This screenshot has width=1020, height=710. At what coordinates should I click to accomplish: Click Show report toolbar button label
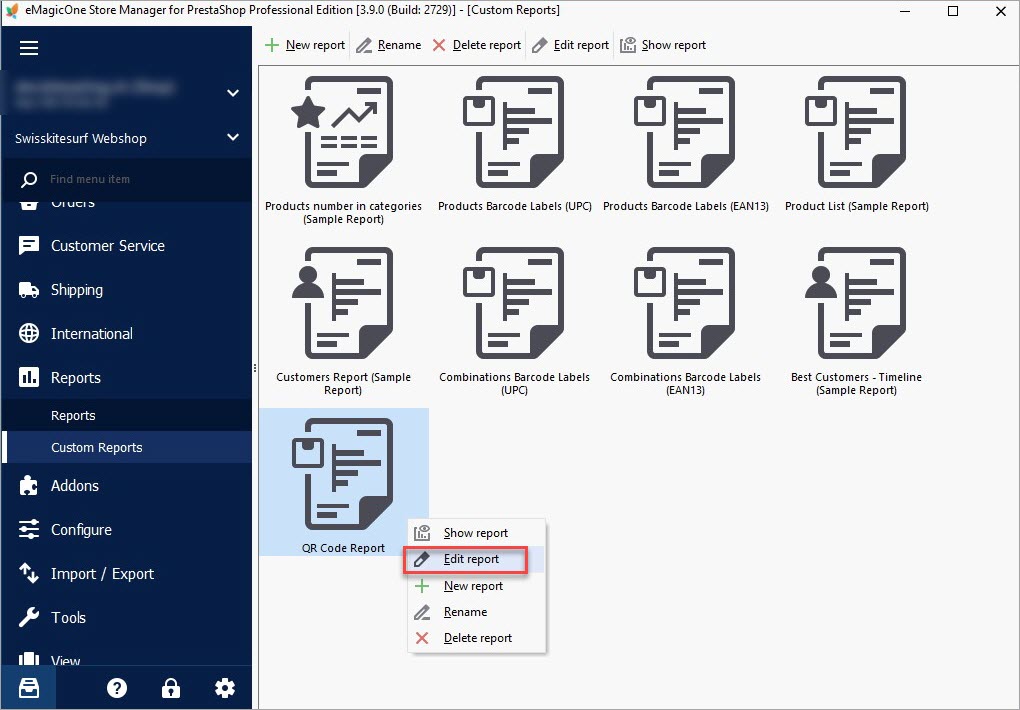(674, 45)
